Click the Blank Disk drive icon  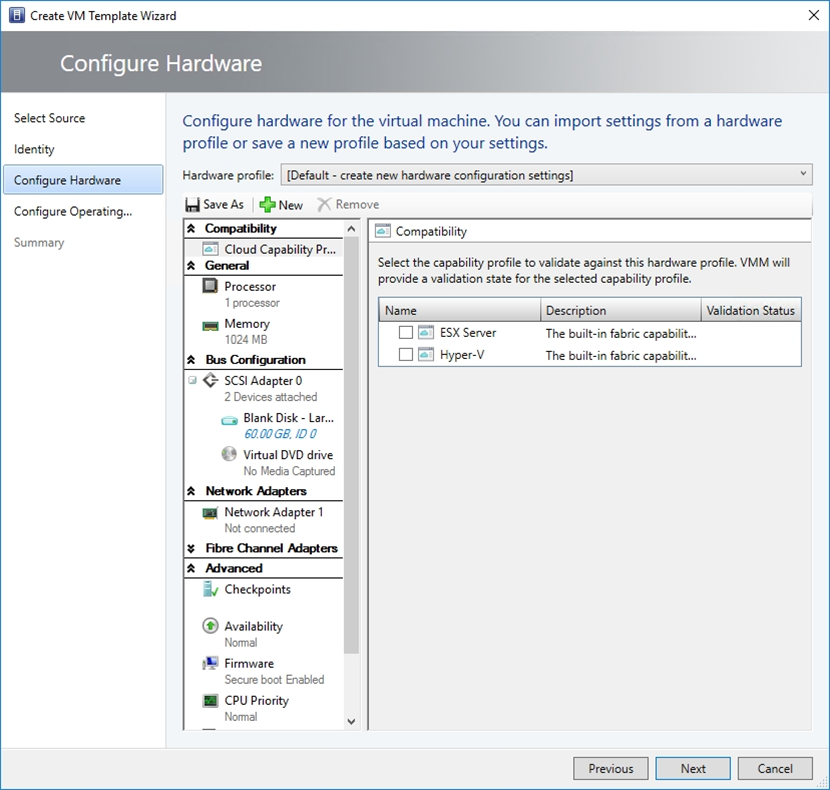pos(229,419)
